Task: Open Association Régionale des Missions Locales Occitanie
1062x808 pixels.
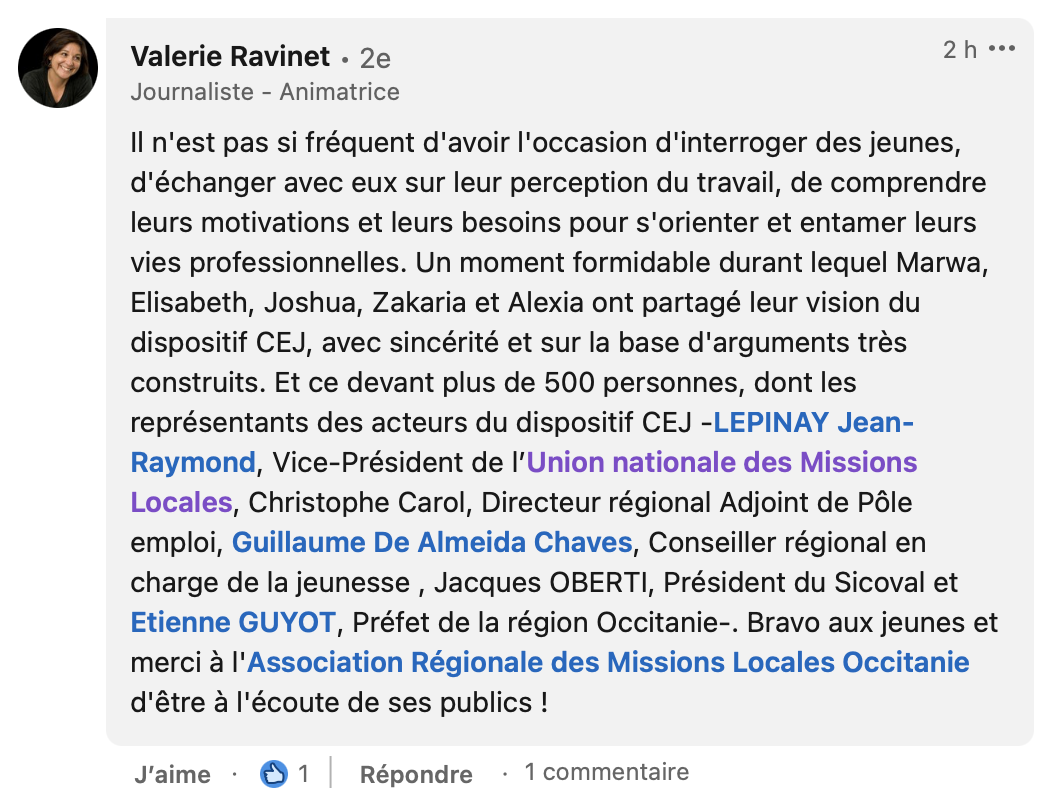Action: click(608, 662)
